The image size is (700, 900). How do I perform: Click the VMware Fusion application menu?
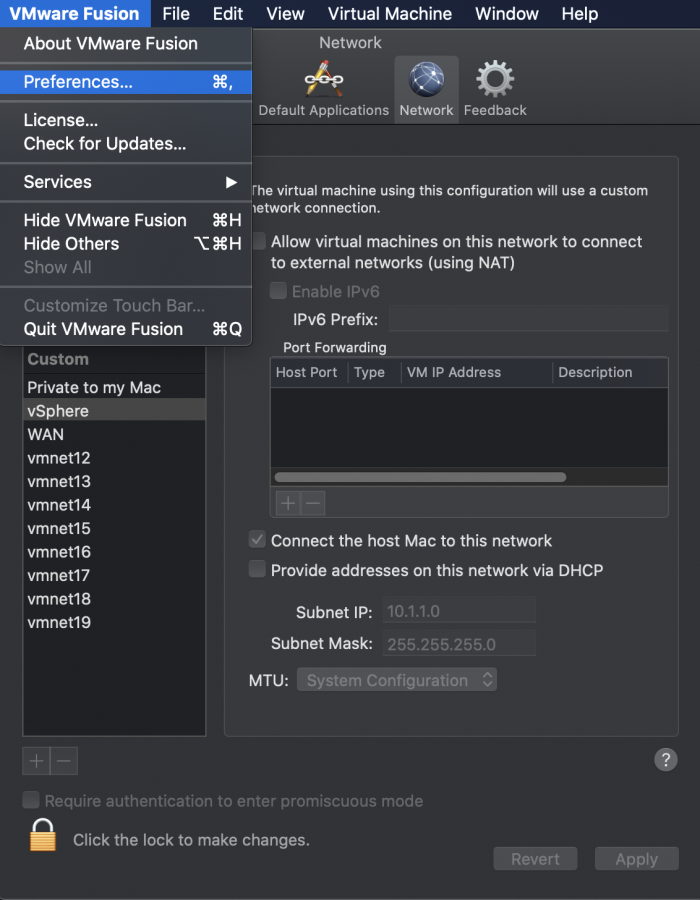click(75, 13)
